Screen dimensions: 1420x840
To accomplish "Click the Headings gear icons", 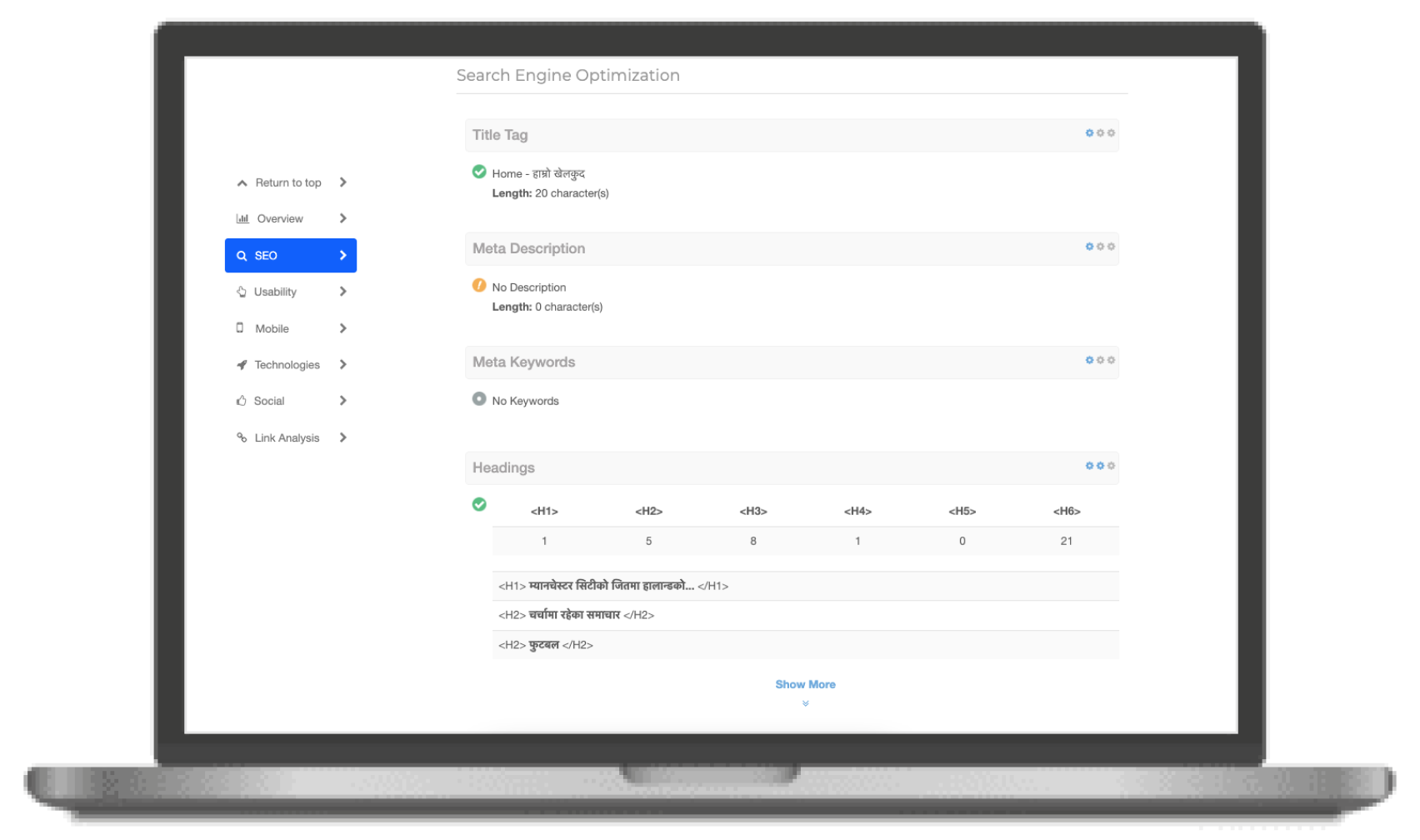I will [x=1100, y=466].
